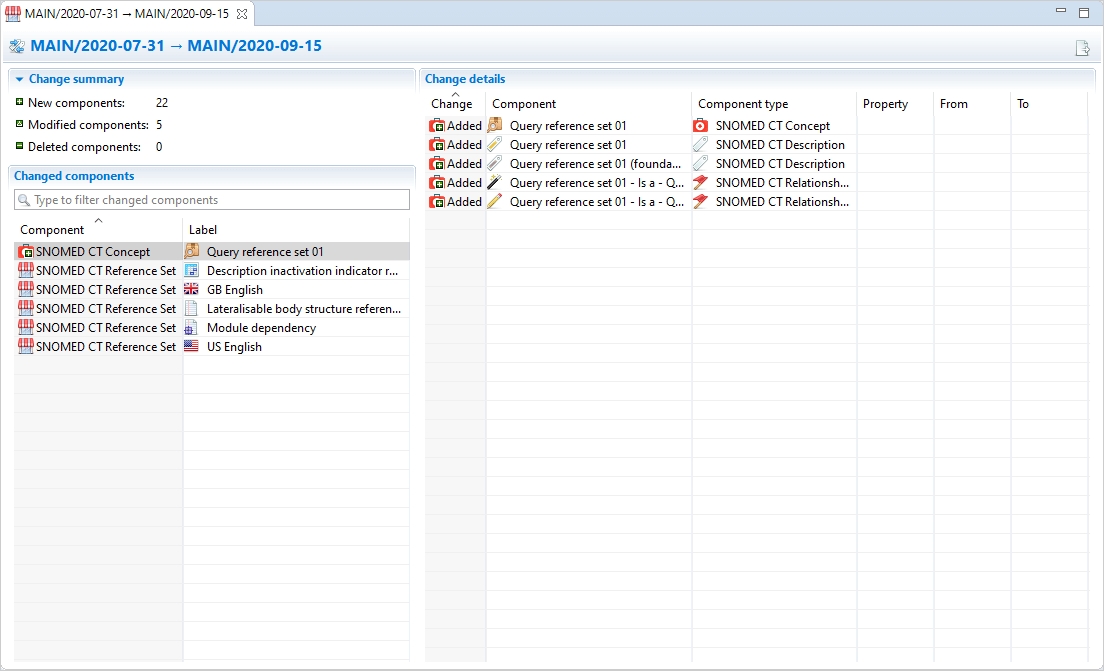Maximize the editor pane
1104x671 pixels.
click(1084, 13)
